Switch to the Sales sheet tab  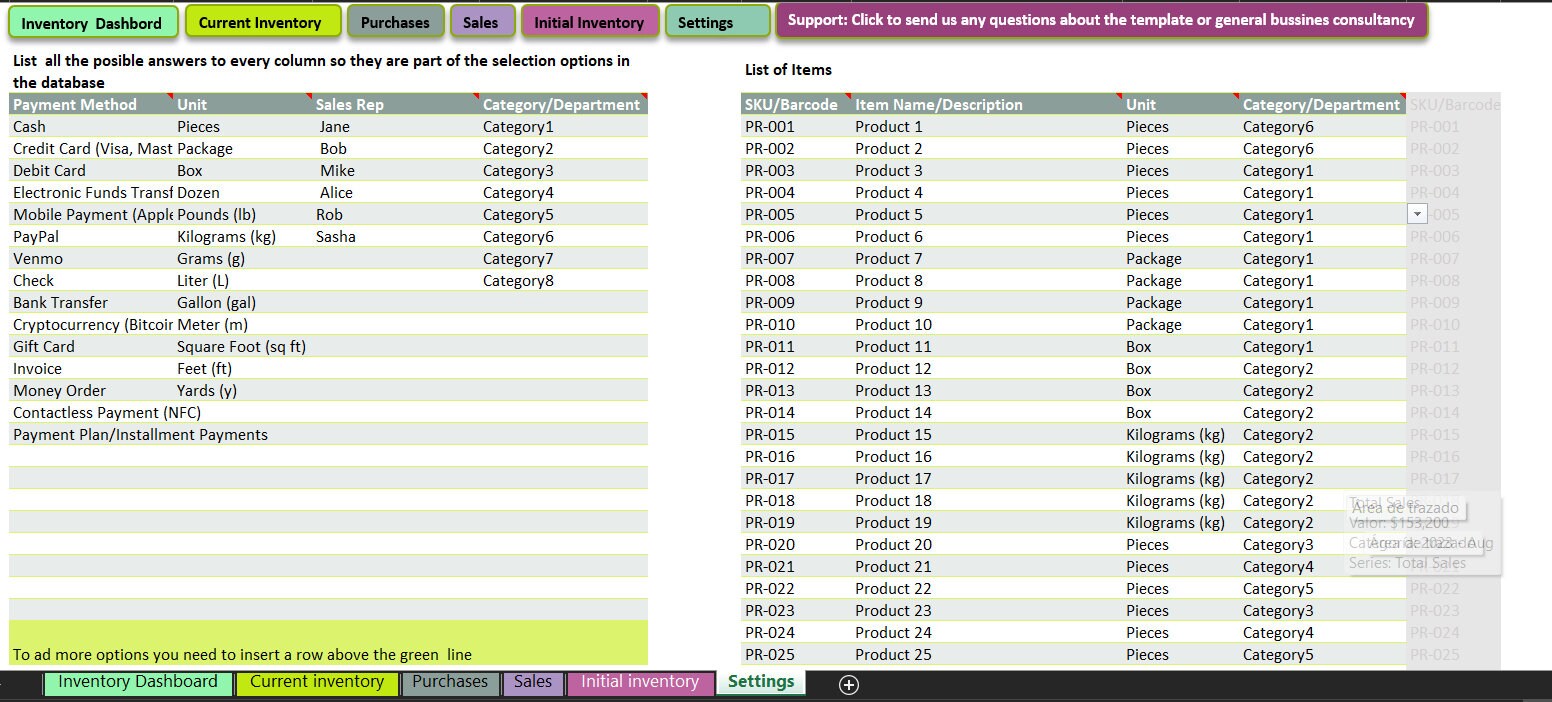tap(533, 681)
